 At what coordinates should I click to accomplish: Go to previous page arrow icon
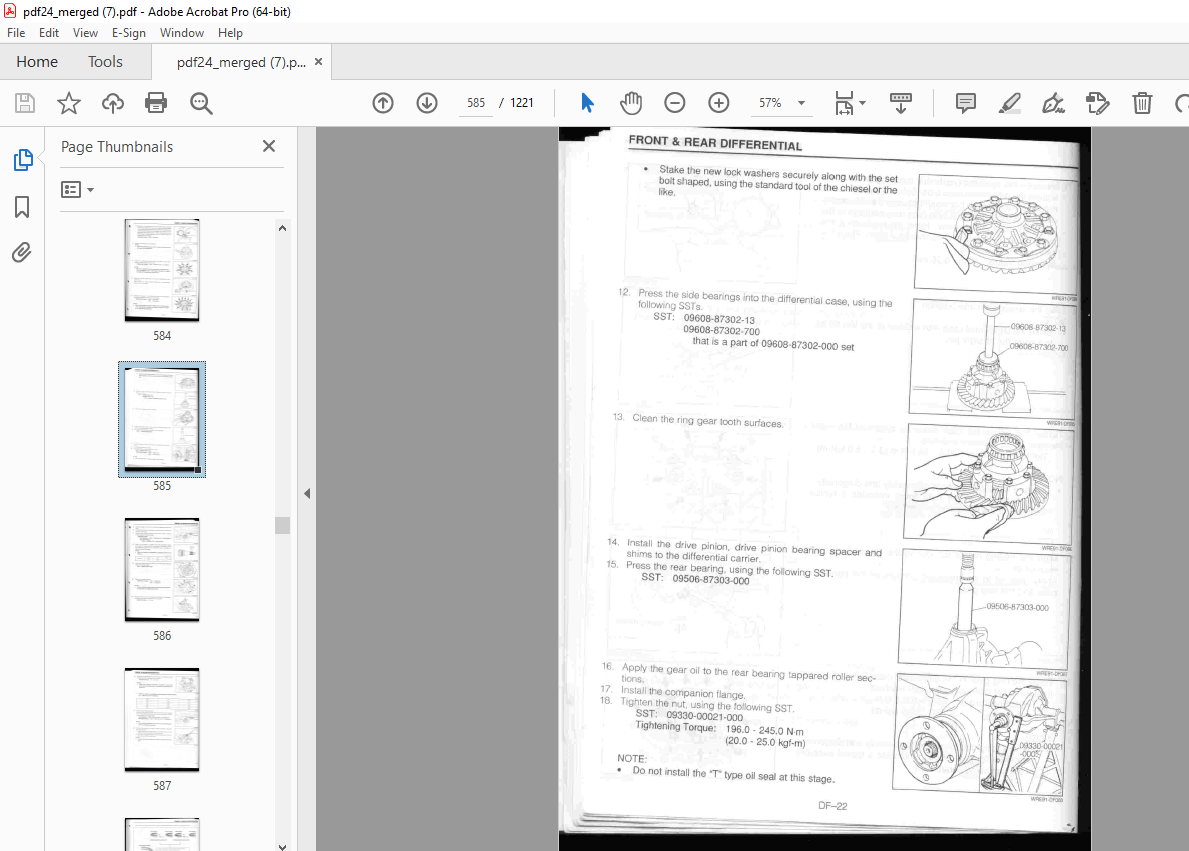tap(382, 103)
